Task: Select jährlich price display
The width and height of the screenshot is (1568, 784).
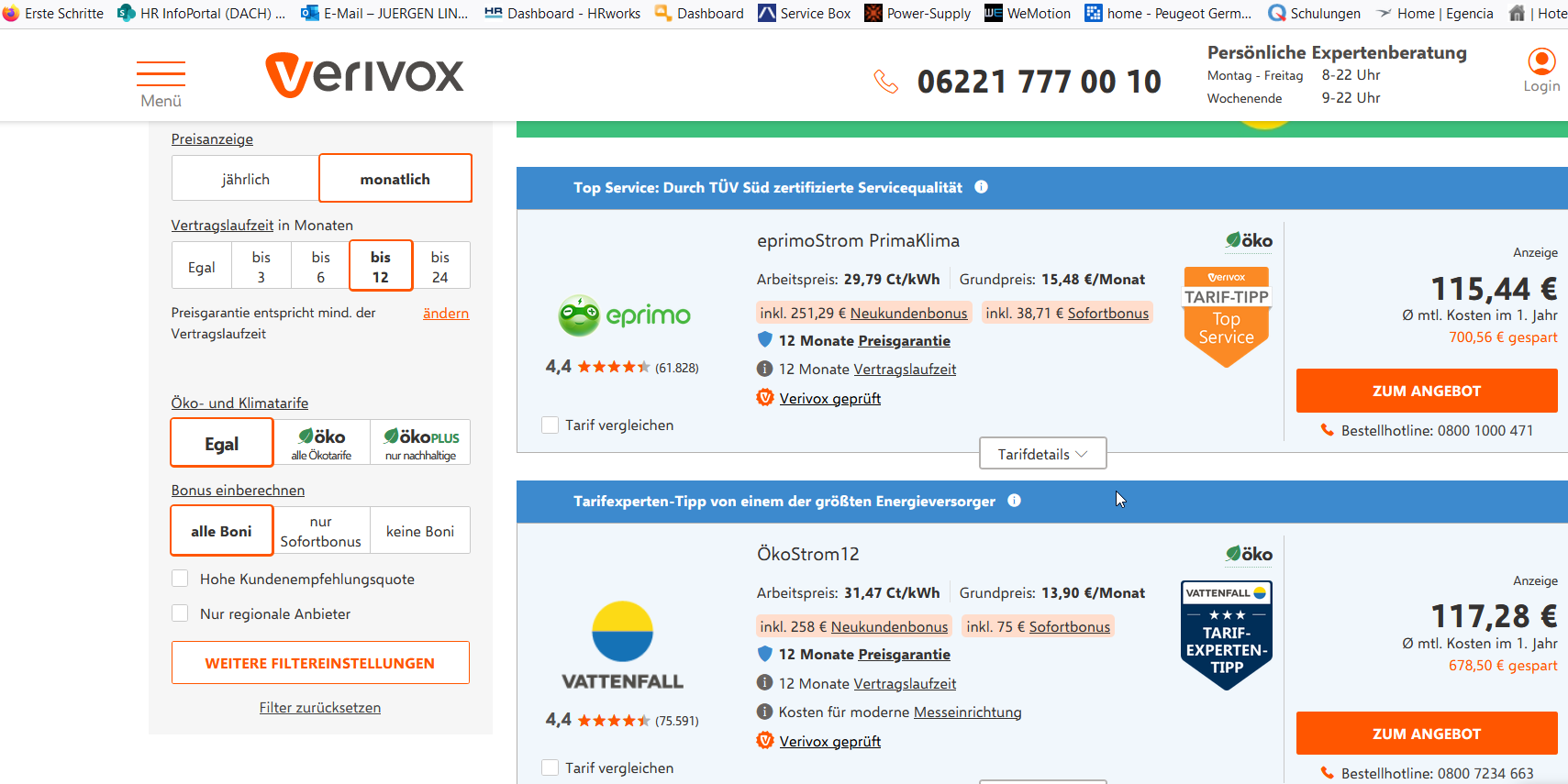Action: click(x=245, y=179)
